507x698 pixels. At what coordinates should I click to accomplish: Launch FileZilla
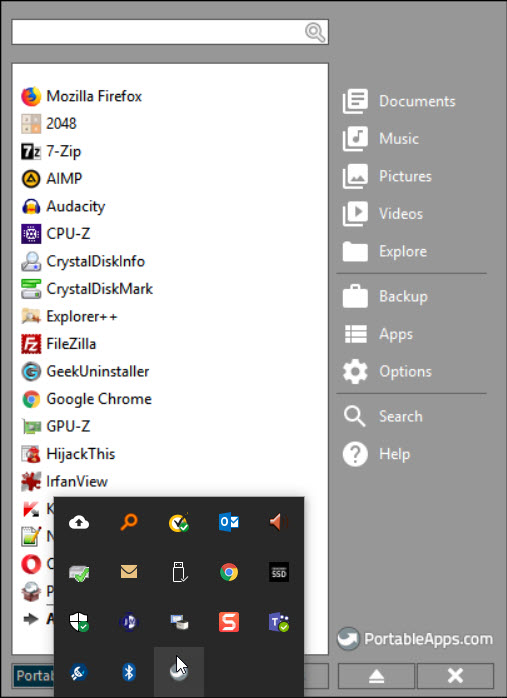pos(59,344)
